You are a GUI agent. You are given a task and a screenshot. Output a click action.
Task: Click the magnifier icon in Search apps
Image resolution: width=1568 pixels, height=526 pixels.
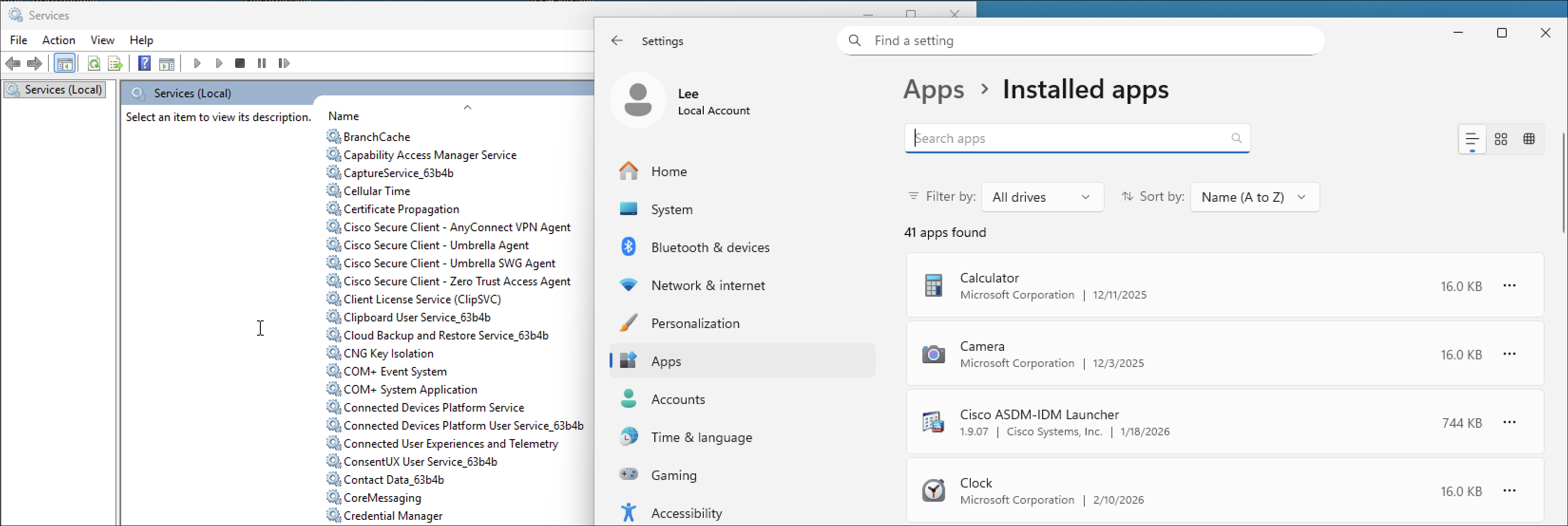click(1236, 139)
